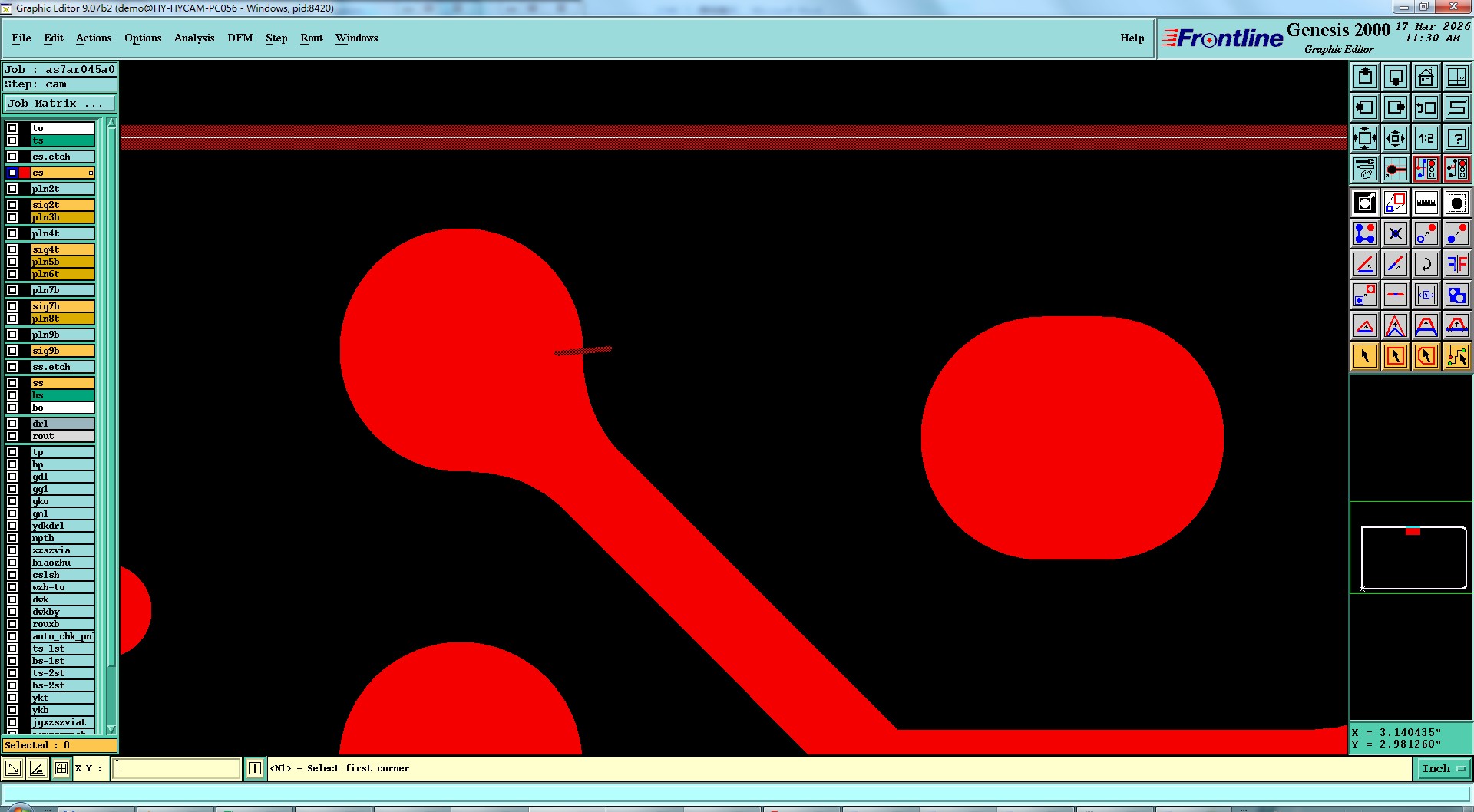Open the wrench and palette settings icon
The image size is (1474, 812).
[x=1365, y=169]
